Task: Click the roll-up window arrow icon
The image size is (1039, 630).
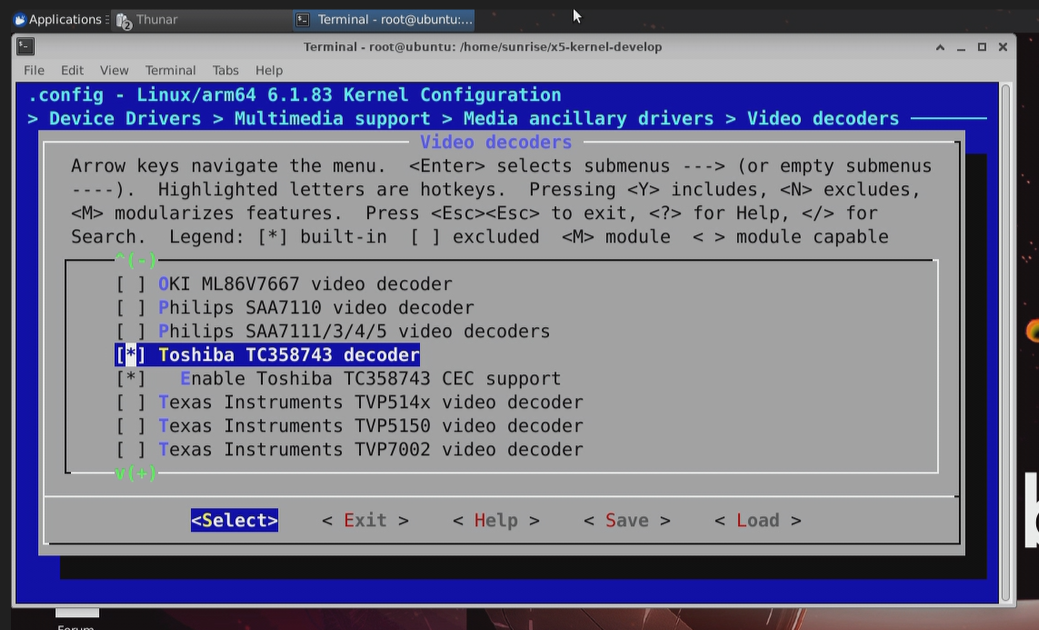Action: [x=940, y=47]
